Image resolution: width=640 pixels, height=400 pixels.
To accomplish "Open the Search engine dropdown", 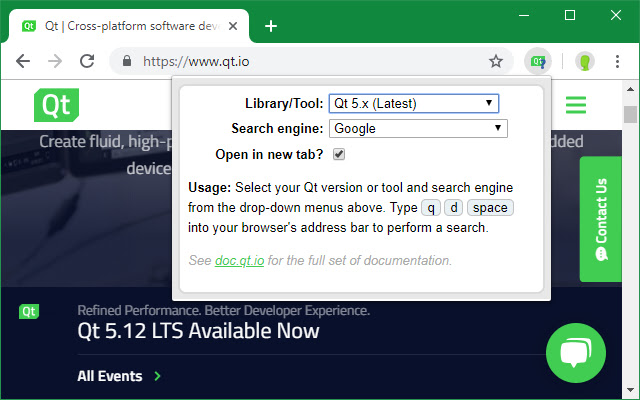I will point(418,128).
